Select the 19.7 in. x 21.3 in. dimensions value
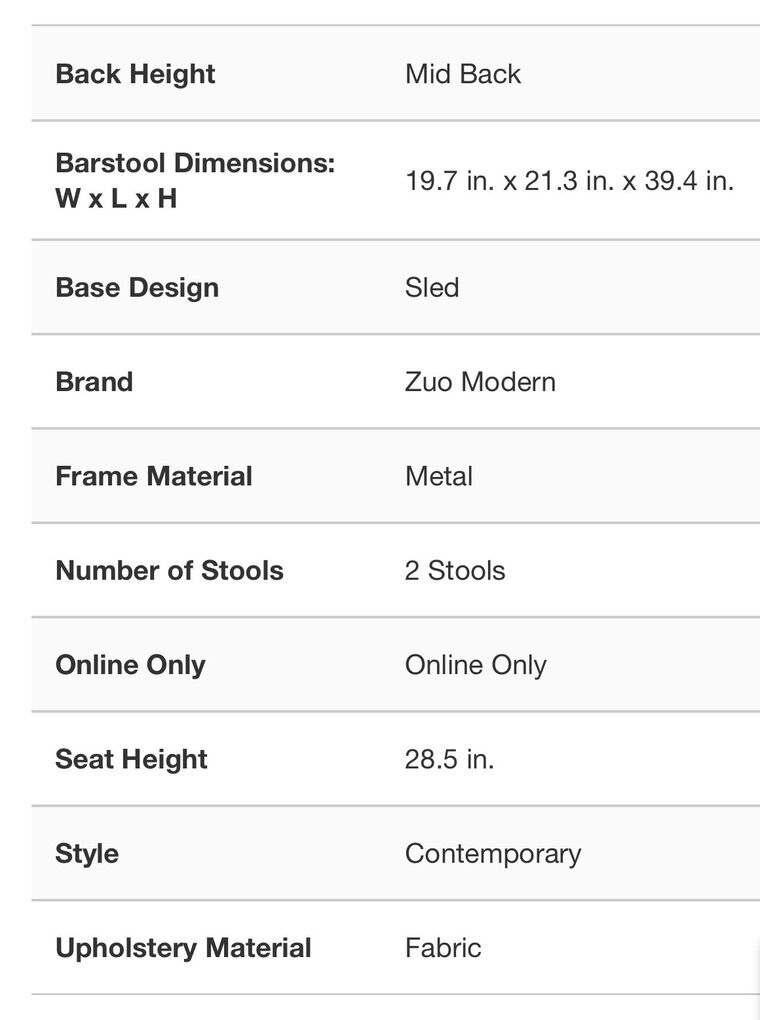 click(569, 181)
